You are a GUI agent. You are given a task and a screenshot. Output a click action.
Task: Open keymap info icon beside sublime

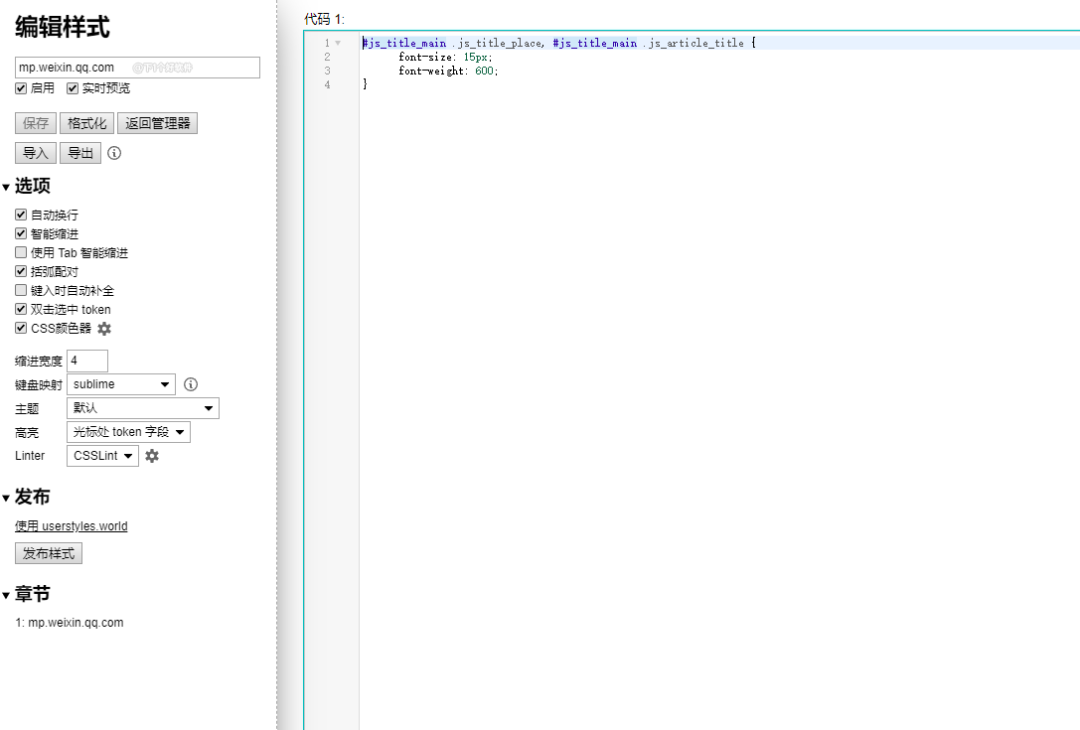point(191,384)
